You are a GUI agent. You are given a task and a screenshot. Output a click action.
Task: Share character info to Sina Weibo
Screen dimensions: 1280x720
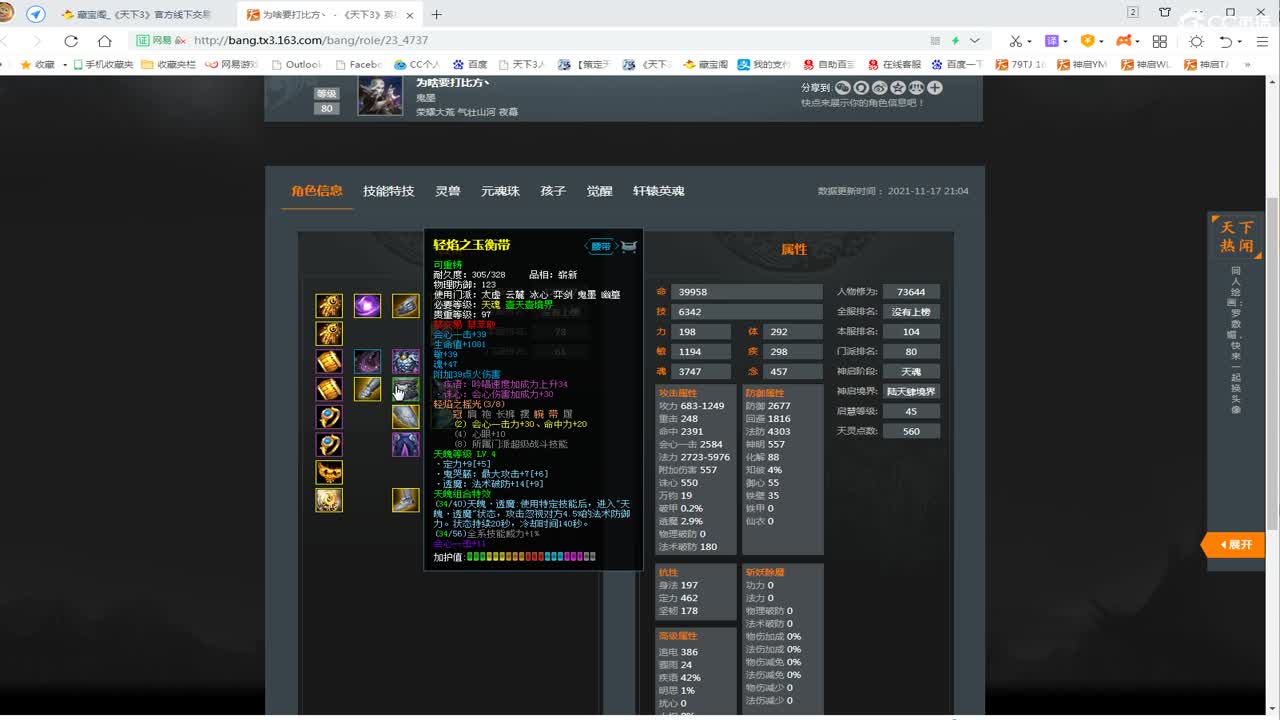[881, 88]
